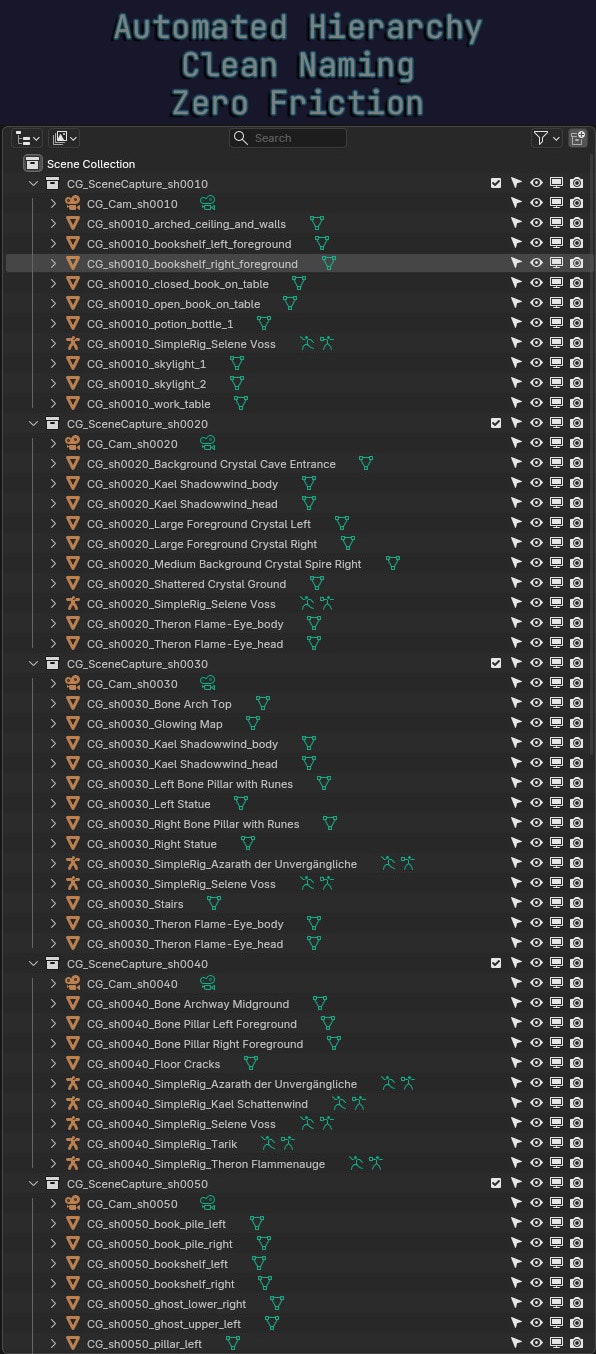
Task: Click the mesh data icon beside CG_sh0030_Stairs
Action: point(214,904)
